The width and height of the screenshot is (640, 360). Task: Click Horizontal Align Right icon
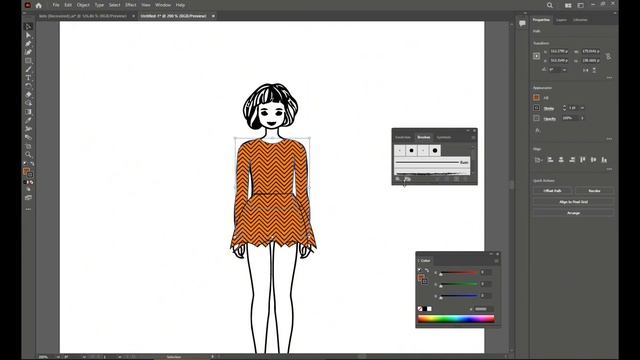coord(572,160)
